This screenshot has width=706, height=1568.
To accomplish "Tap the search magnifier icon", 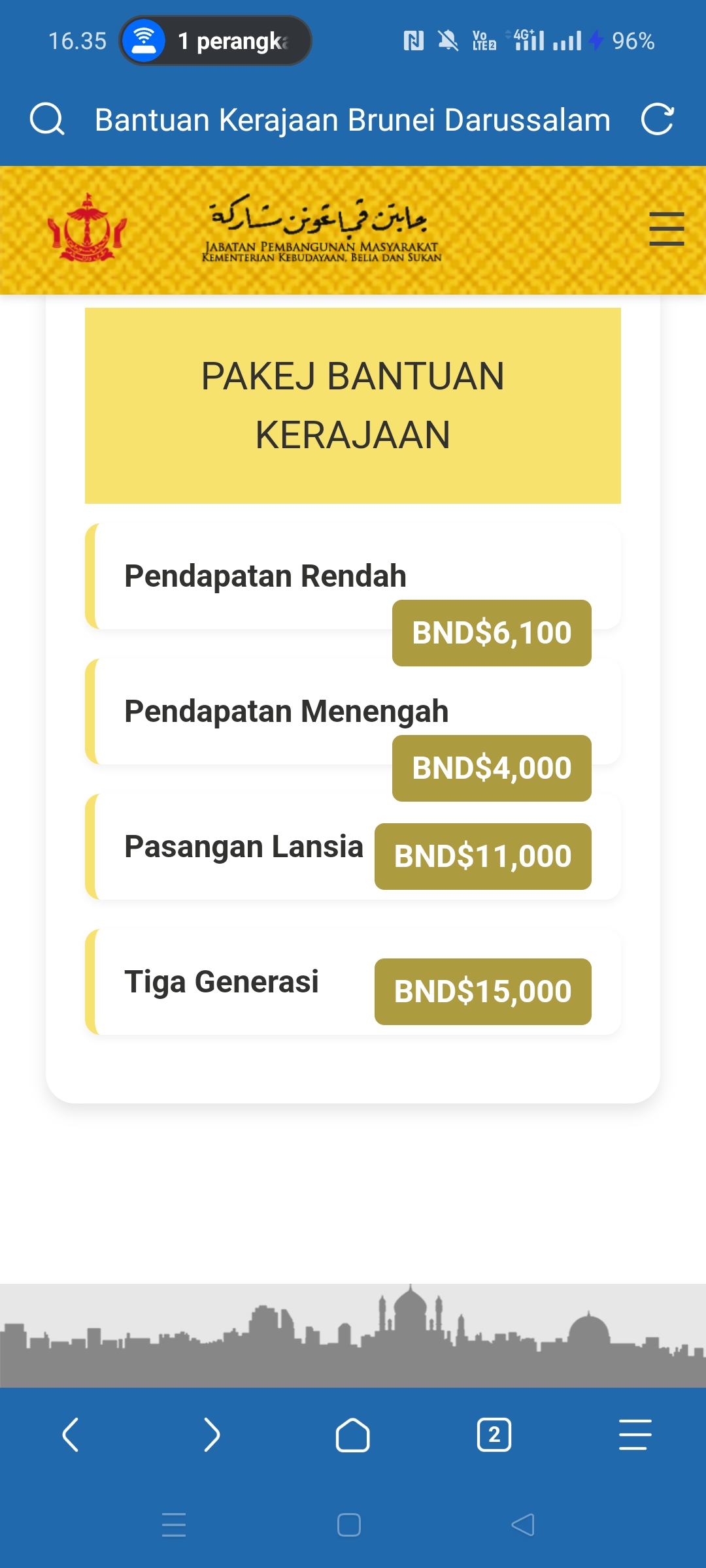I will tap(47, 120).
